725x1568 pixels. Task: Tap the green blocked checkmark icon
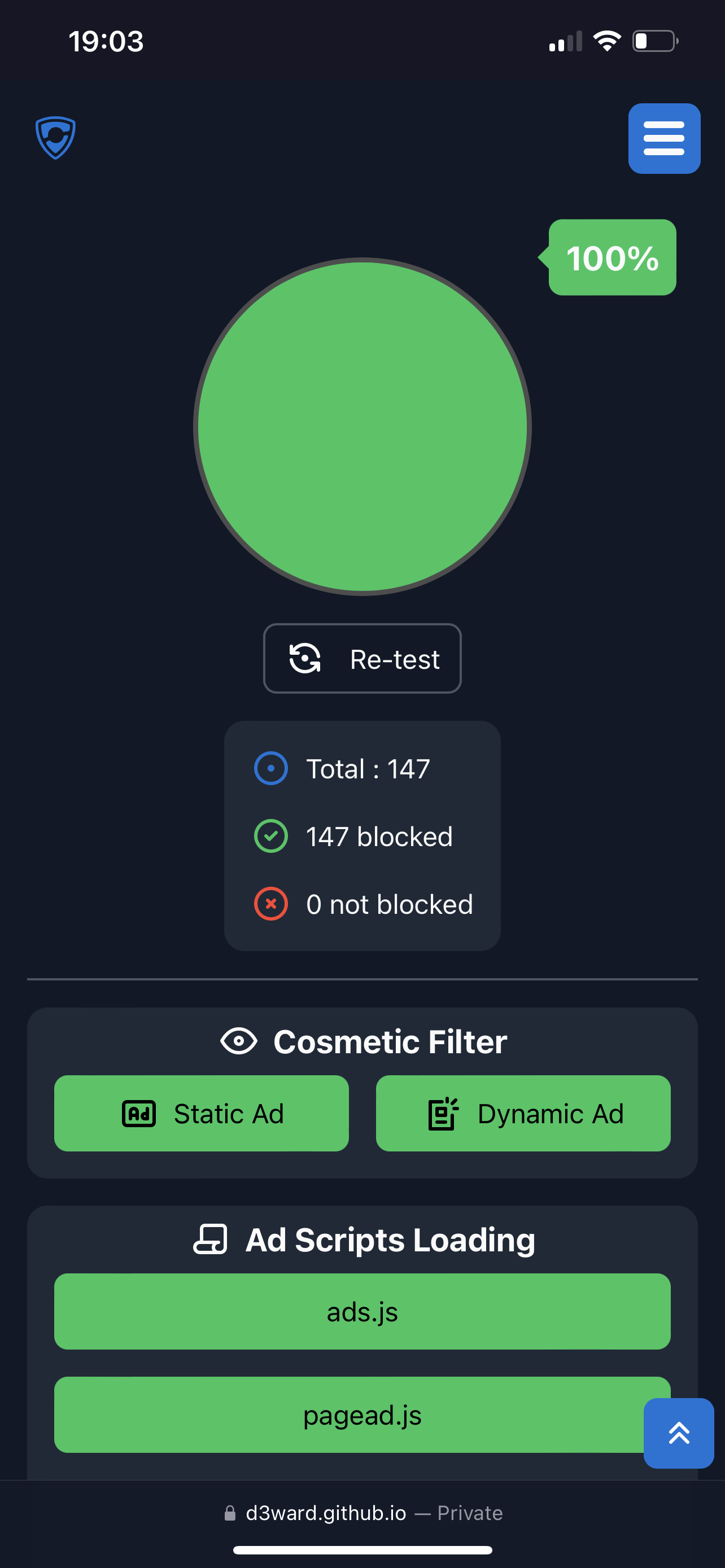[x=271, y=836]
